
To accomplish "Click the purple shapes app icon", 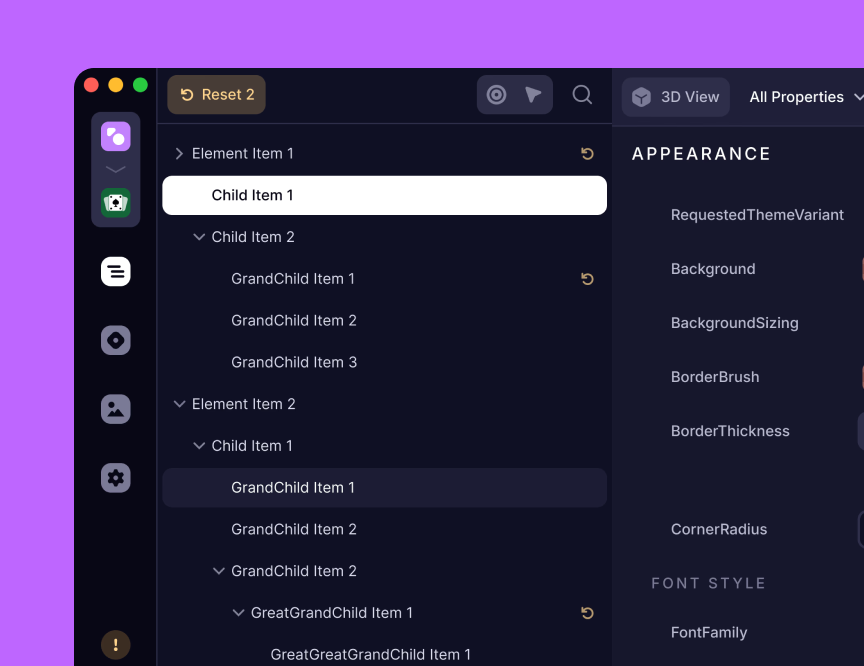I will 116,136.
